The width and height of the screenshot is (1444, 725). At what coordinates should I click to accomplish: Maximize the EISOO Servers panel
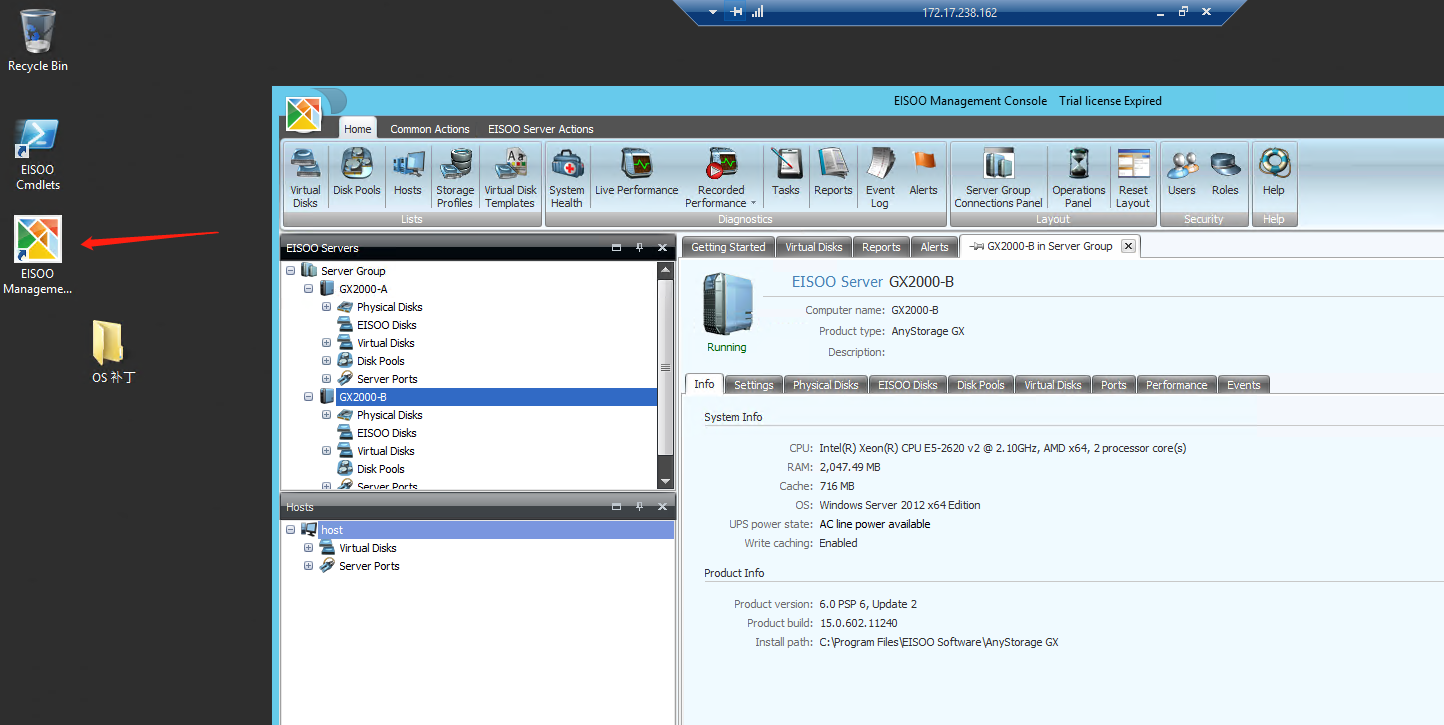coord(616,247)
